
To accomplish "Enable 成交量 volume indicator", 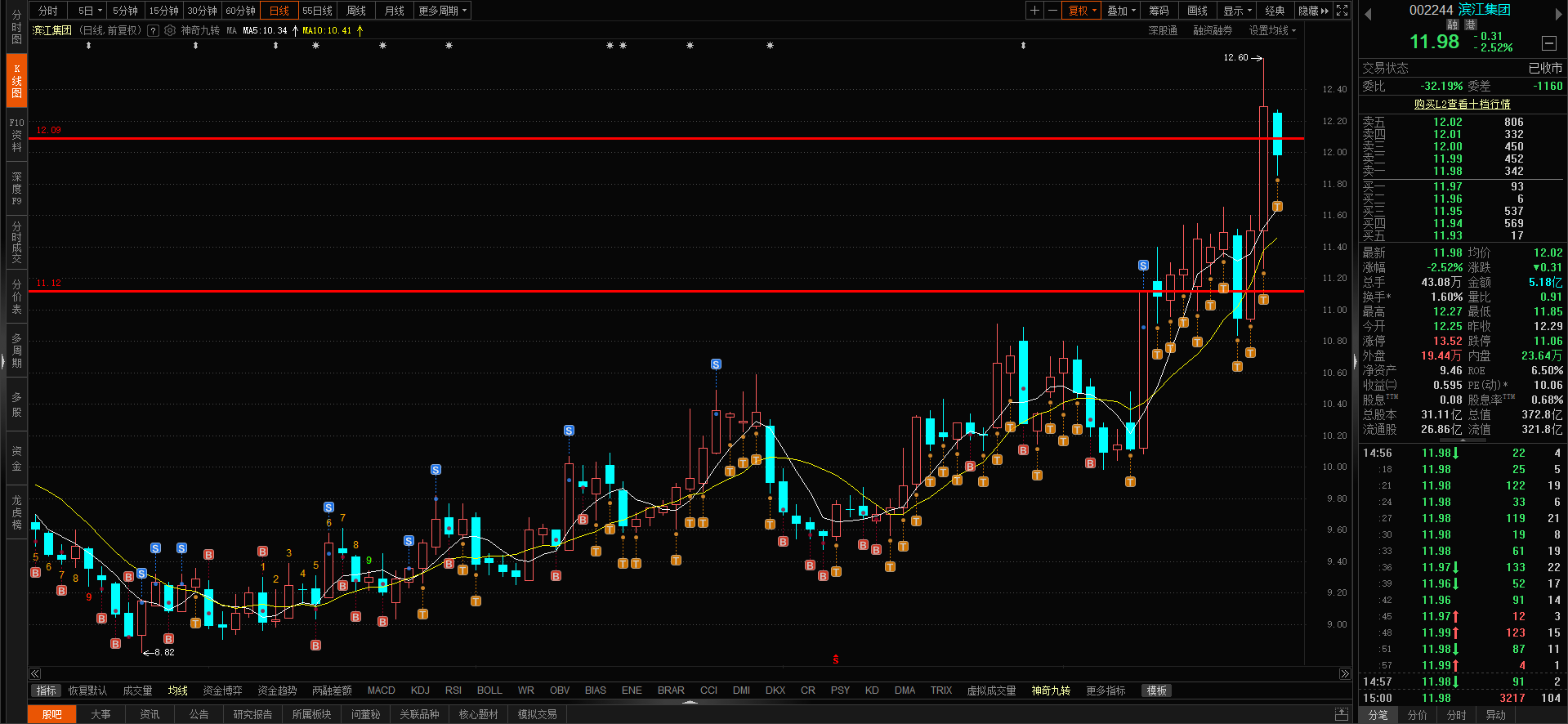I will coord(137,690).
